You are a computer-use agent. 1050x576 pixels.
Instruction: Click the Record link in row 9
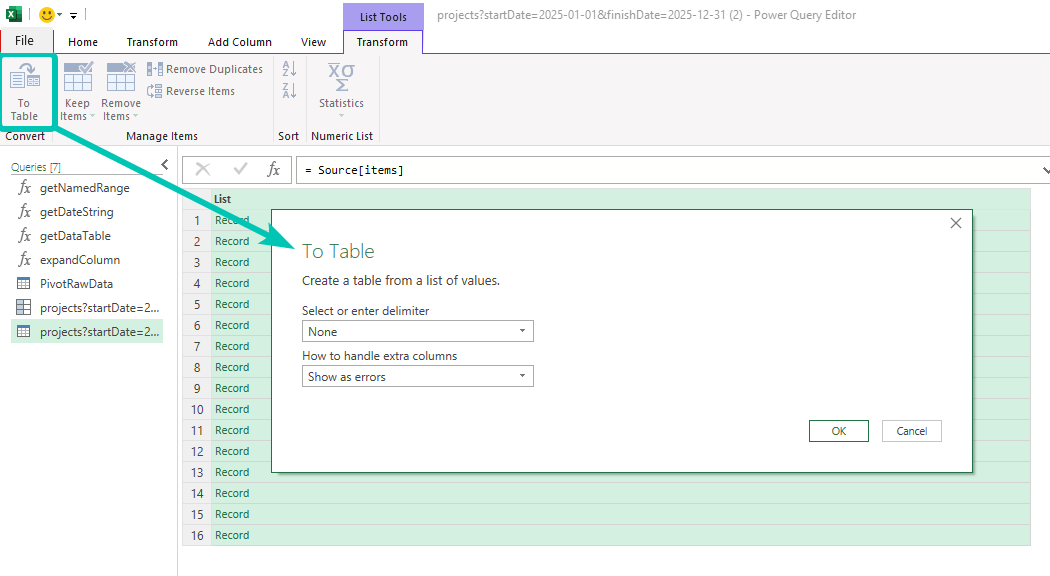(232, 388)
